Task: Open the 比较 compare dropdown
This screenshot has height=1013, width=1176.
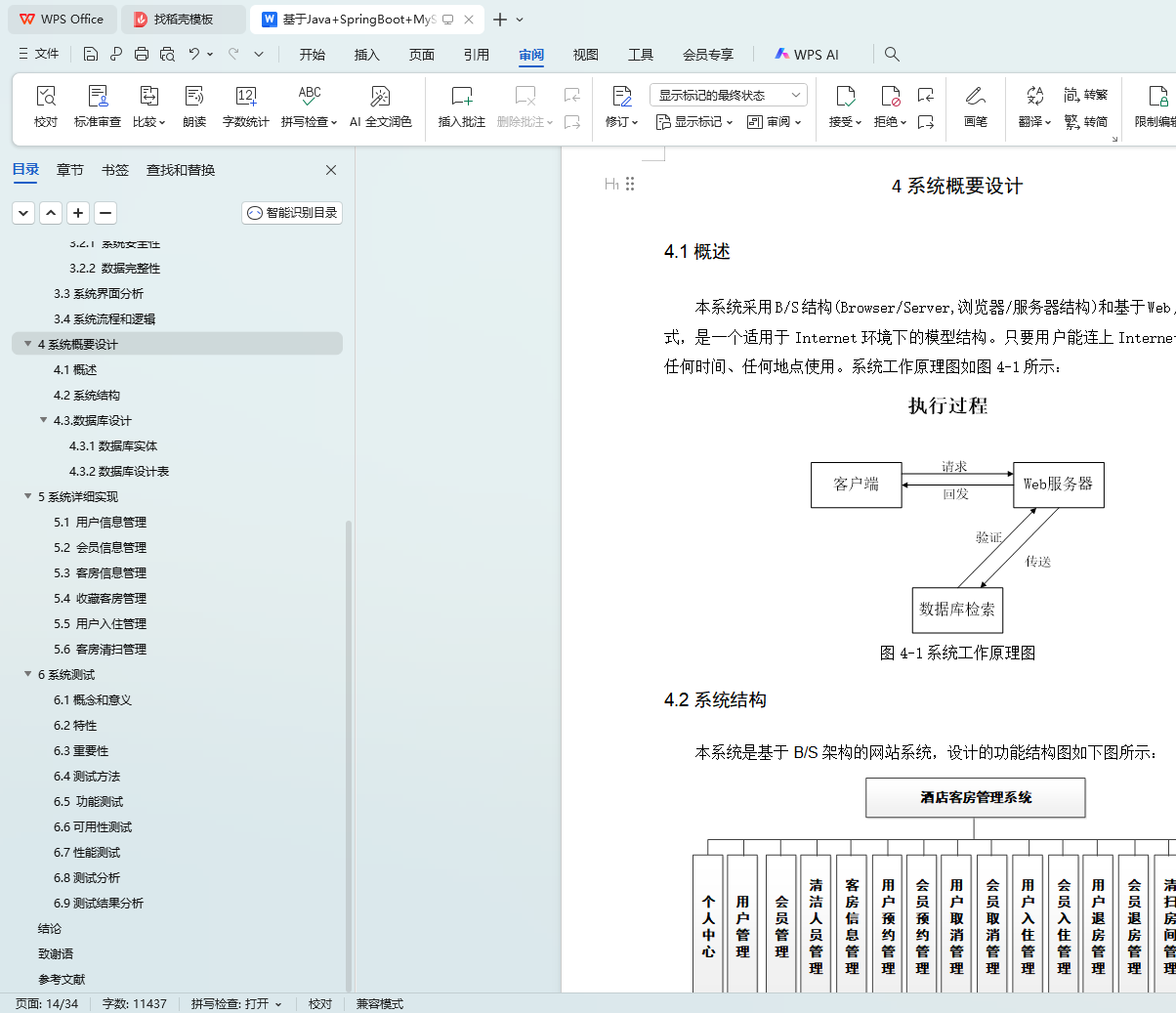Action: point(149,106)
